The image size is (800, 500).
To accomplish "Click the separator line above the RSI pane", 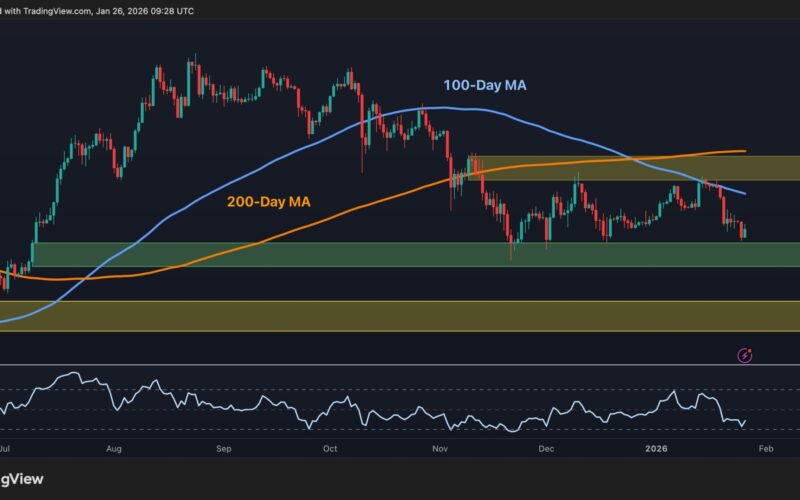I will tap(400, 365).
